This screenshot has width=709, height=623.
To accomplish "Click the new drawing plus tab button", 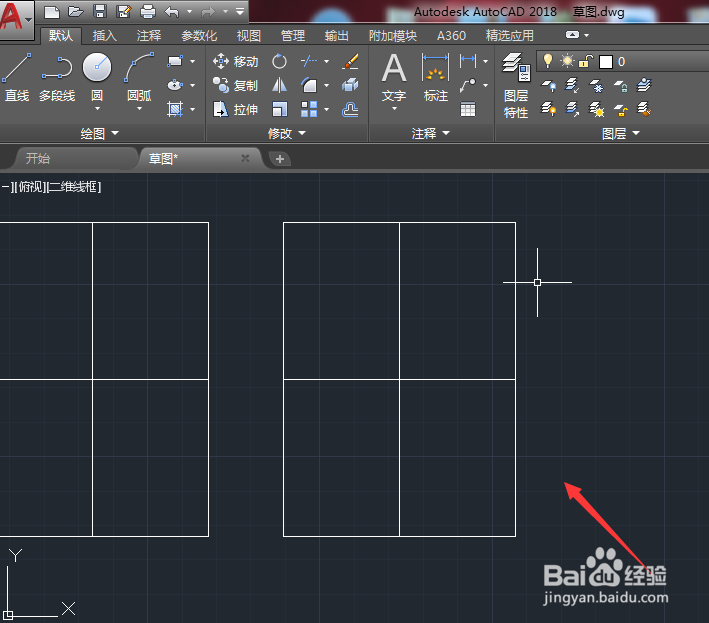I will (x=280, y=159).
